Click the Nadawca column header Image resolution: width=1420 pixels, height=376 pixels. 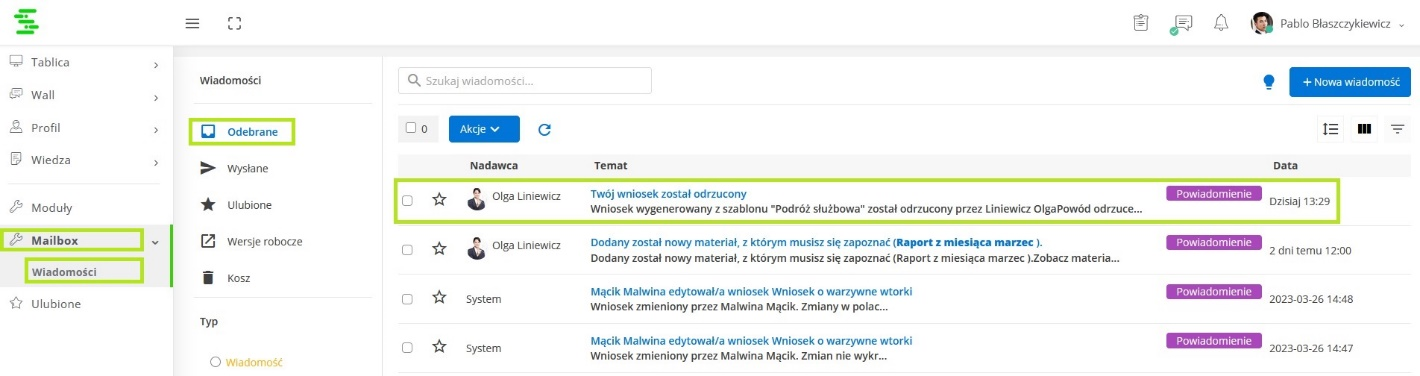point(493,165)
